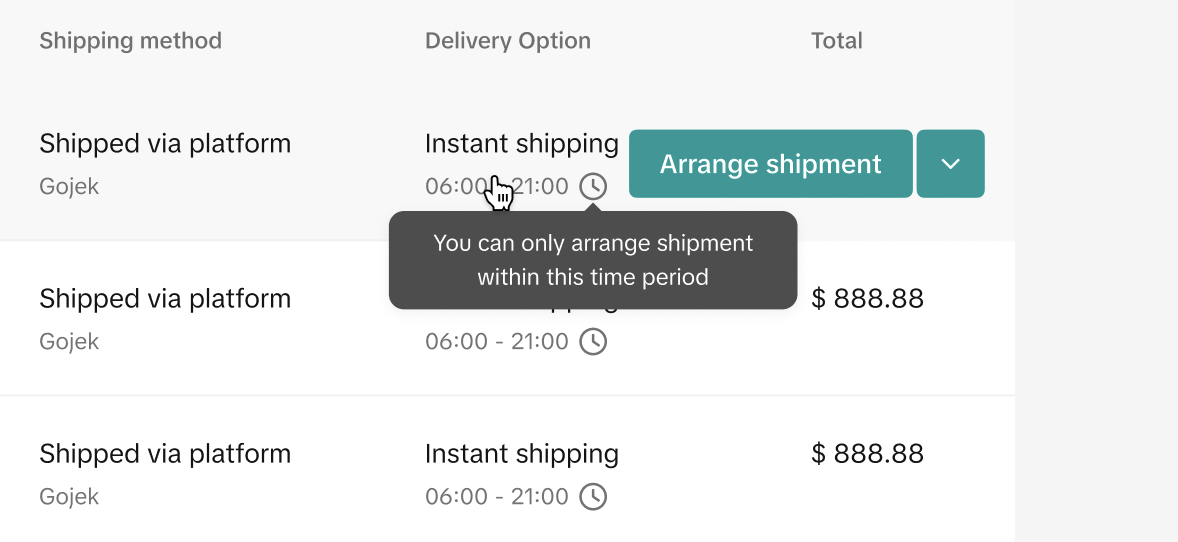Click the clock icon in the first row
The image size is (1178, 542).
(594, 186)
